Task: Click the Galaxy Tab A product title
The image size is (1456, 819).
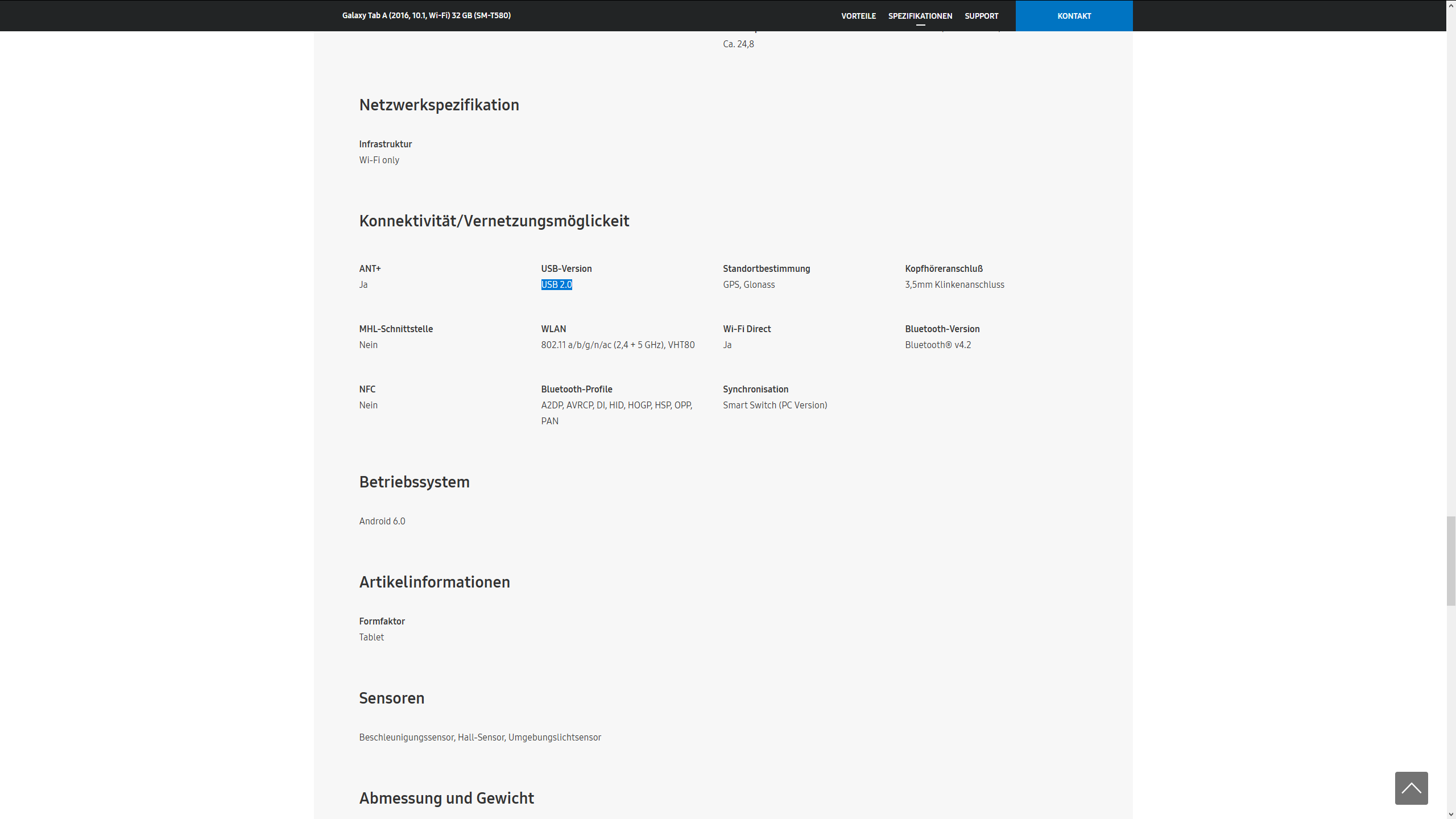Action: [426, 15]
